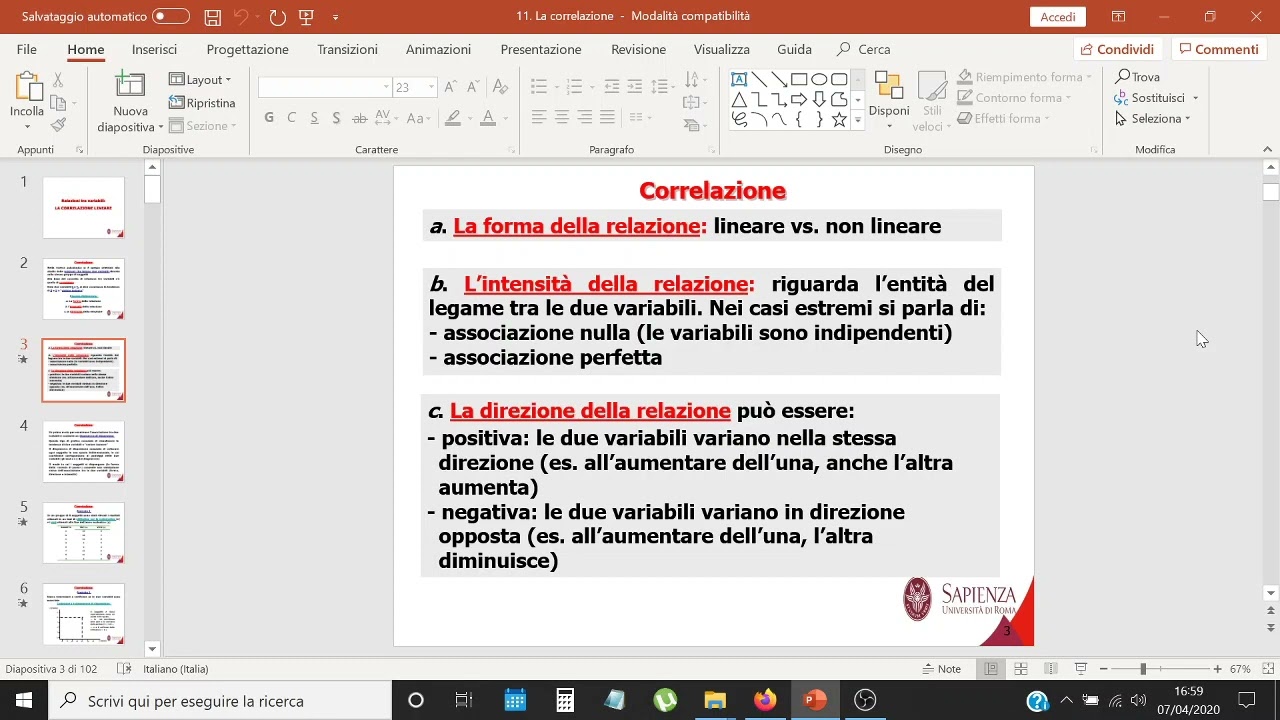The width and height of the screenshot is (1280, 720).
Task: Click the Ripristina button
Action: [x=202, y=103]
